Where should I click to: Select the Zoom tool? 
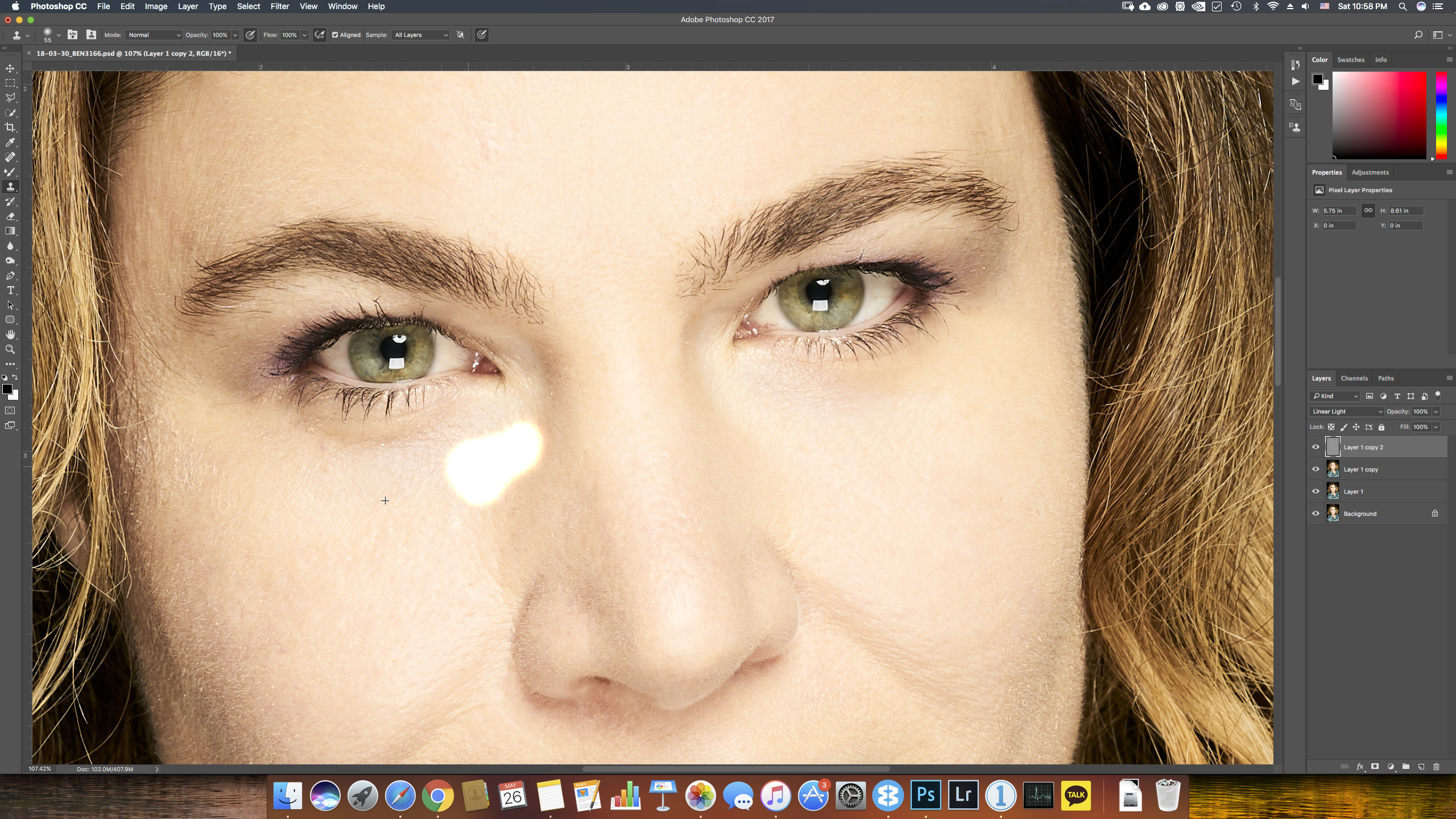pos(10,349)
